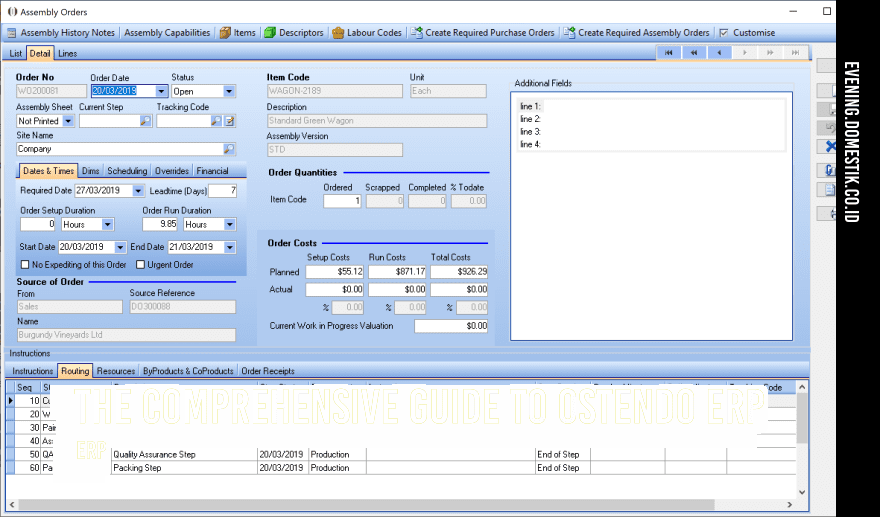Open the Order Receipts tab
The height and width of the screenshot is (517, 880).
point(268,371)
